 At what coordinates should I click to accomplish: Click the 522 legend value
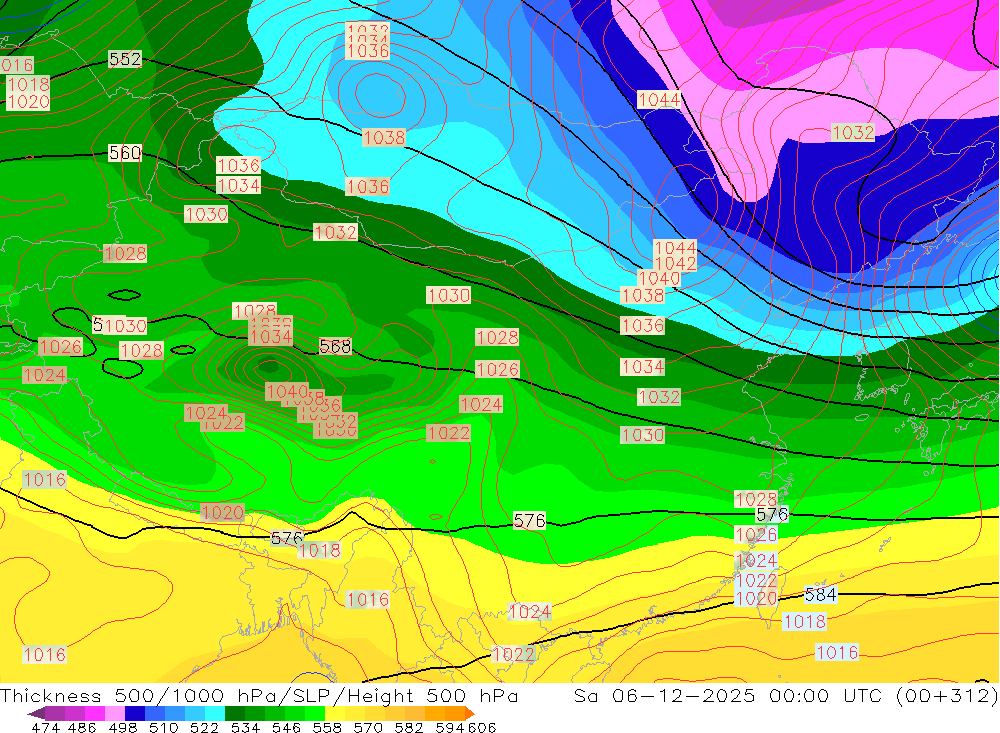pyautogui.click(x=204, y=727)
